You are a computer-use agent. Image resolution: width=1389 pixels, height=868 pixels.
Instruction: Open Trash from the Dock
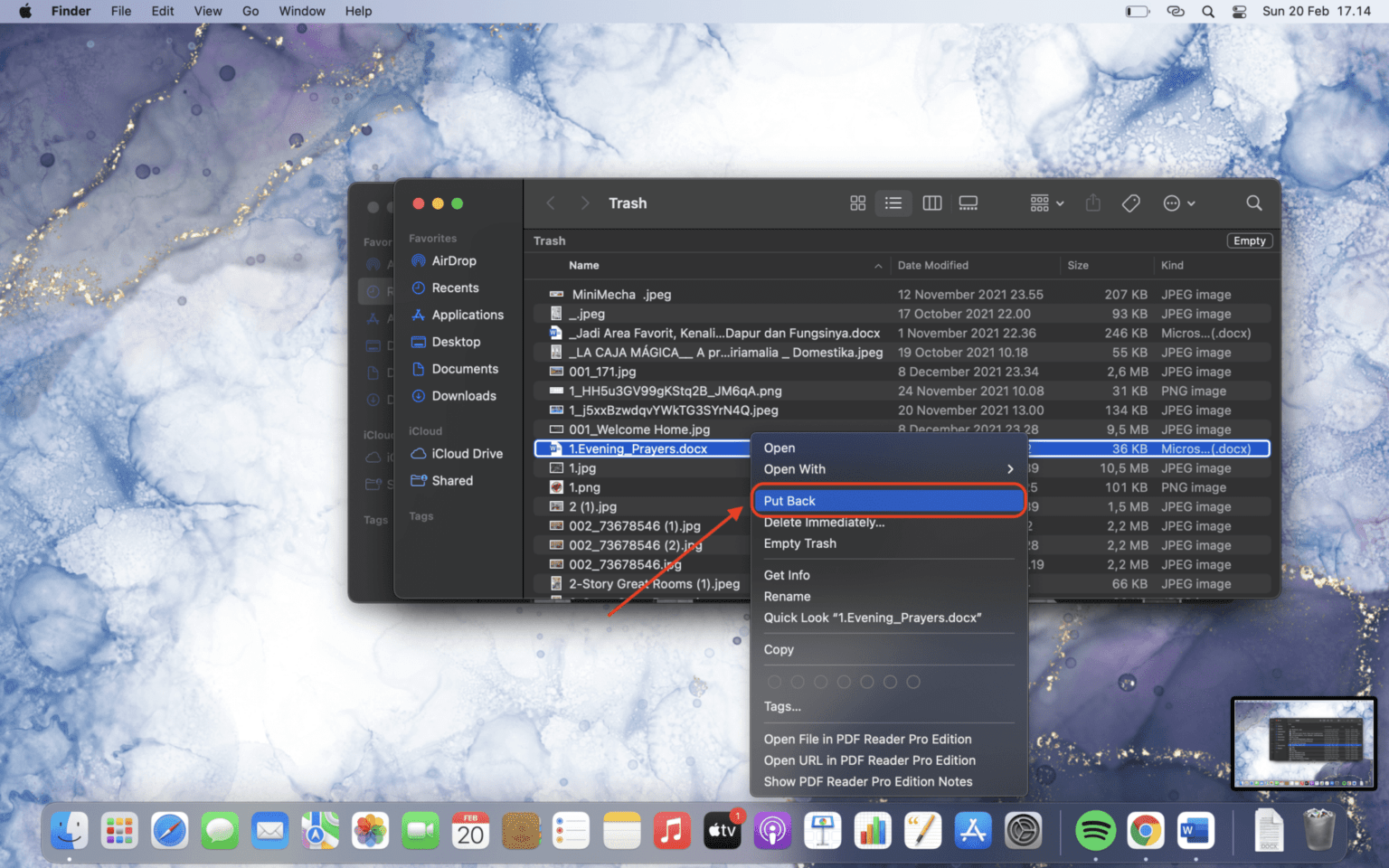click(1319, 830)
